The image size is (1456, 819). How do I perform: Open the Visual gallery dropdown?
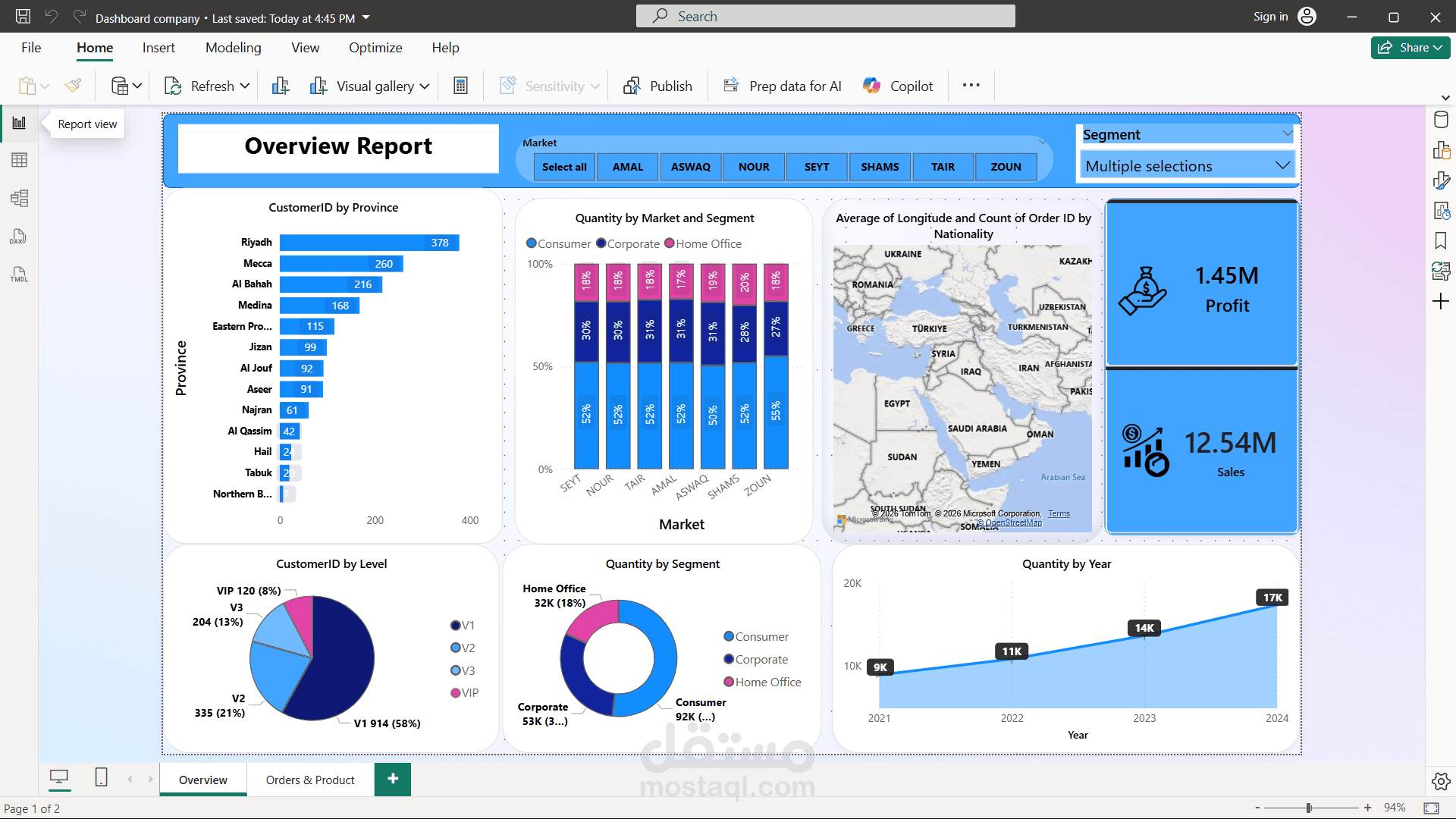tap(425, 86)
